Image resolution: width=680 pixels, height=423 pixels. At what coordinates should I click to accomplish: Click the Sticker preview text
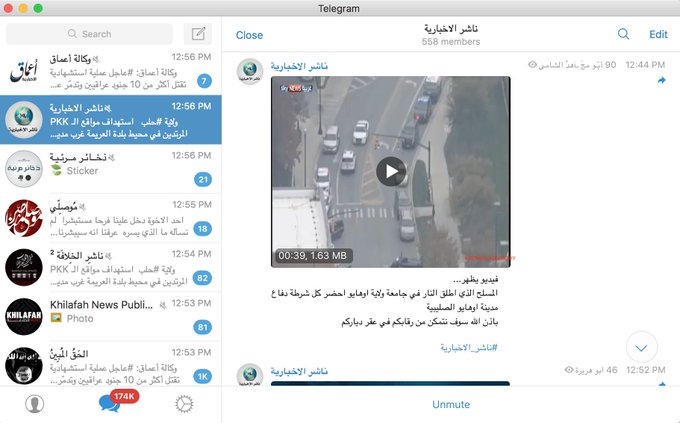pyautogui.click(x=82, y=171)
